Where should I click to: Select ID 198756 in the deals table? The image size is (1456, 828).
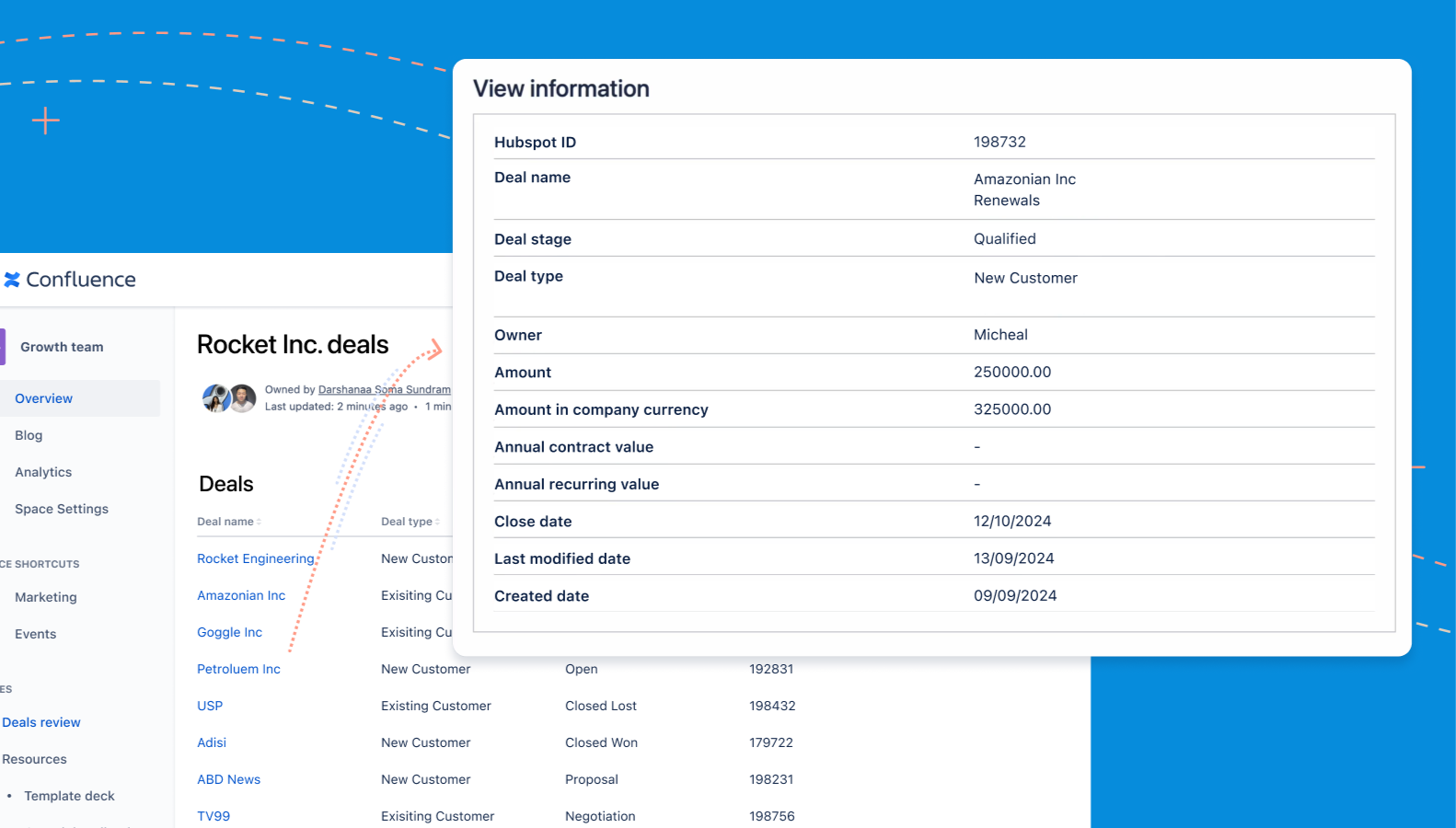pyautogui.click(x=772, y=816)
